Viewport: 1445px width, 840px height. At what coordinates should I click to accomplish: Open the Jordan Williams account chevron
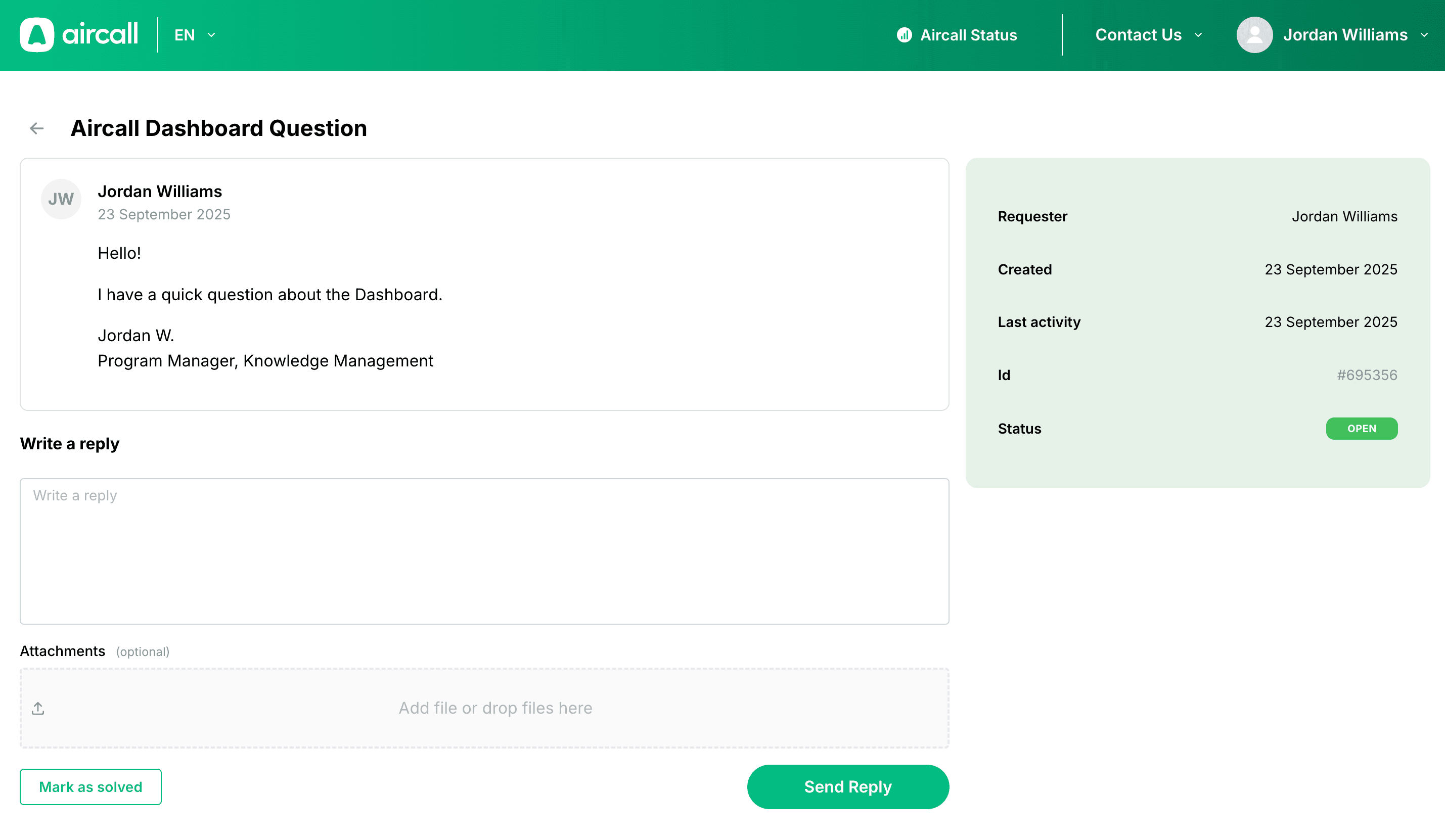click(1424, 35)
